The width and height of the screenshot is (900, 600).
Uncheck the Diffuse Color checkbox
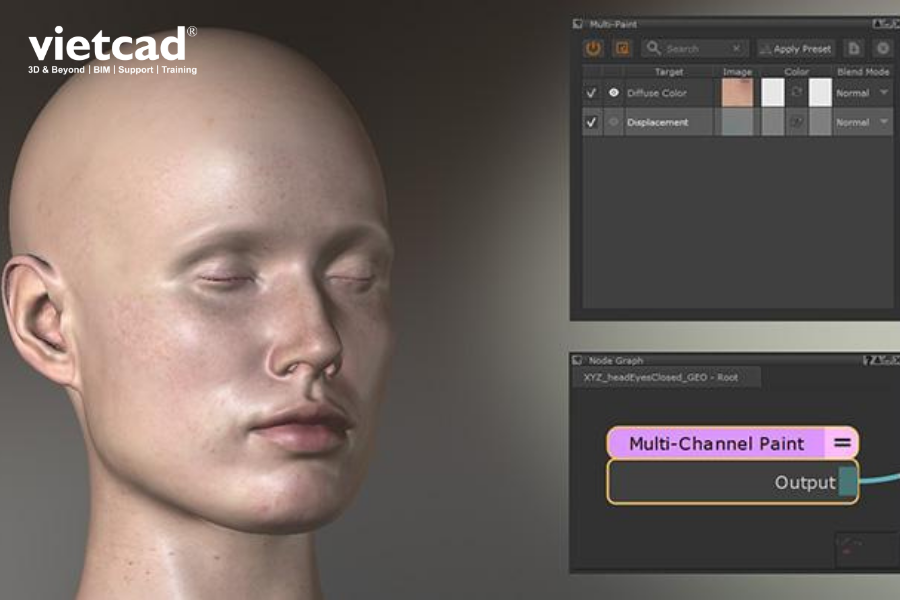(591, 92)
